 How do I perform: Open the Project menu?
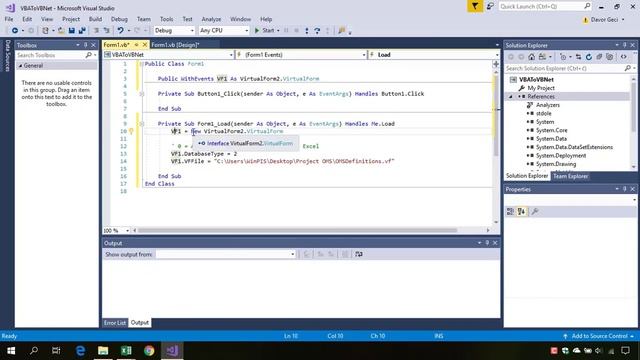(71, 19)
